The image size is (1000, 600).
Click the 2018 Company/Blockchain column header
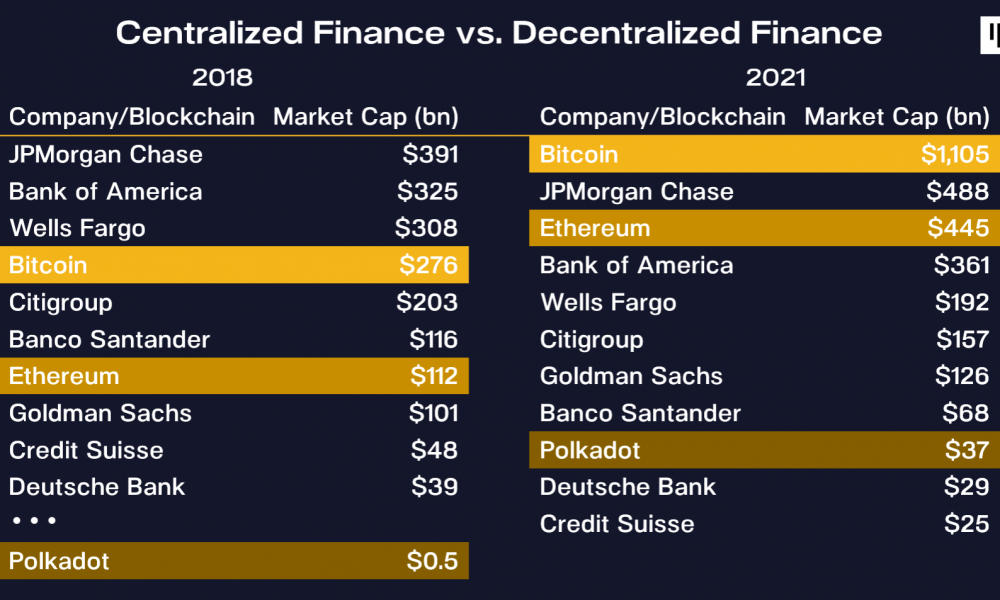click(x=132, y=117)
